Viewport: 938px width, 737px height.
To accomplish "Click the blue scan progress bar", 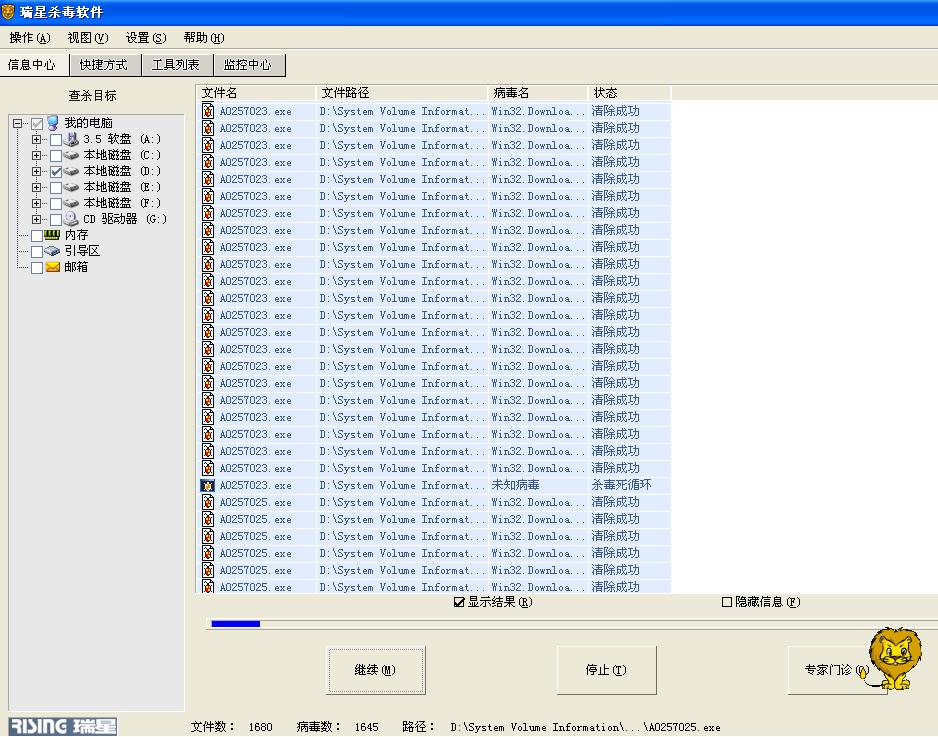I will pyautogui.click(x=236, y=624).
